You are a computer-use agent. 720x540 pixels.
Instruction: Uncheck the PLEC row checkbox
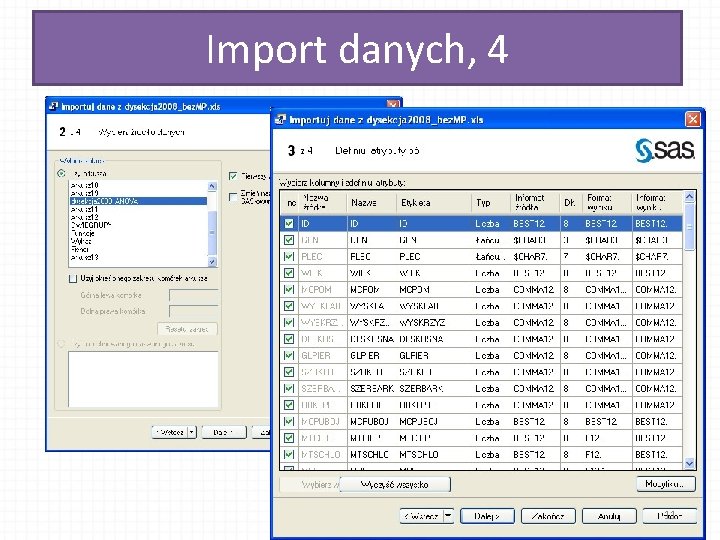(x=289, y=257)
